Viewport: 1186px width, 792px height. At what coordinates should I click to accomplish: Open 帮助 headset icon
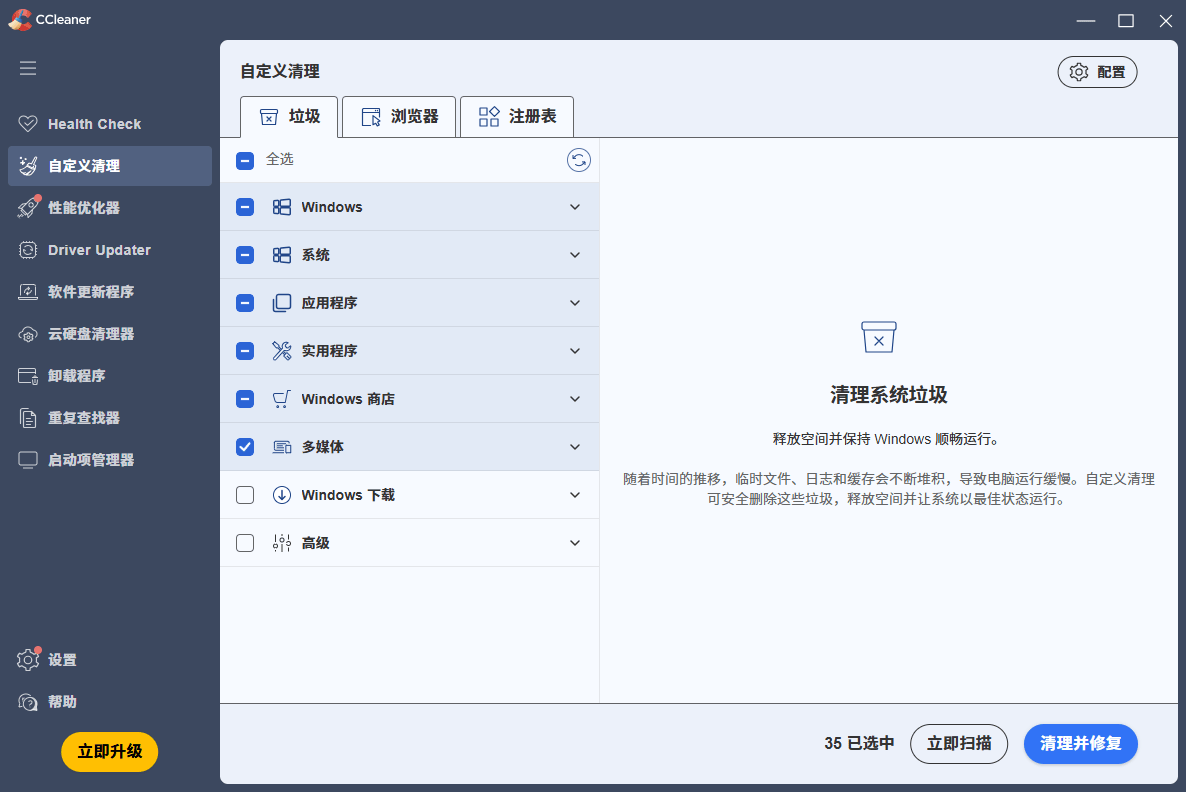tap(28, 702)
